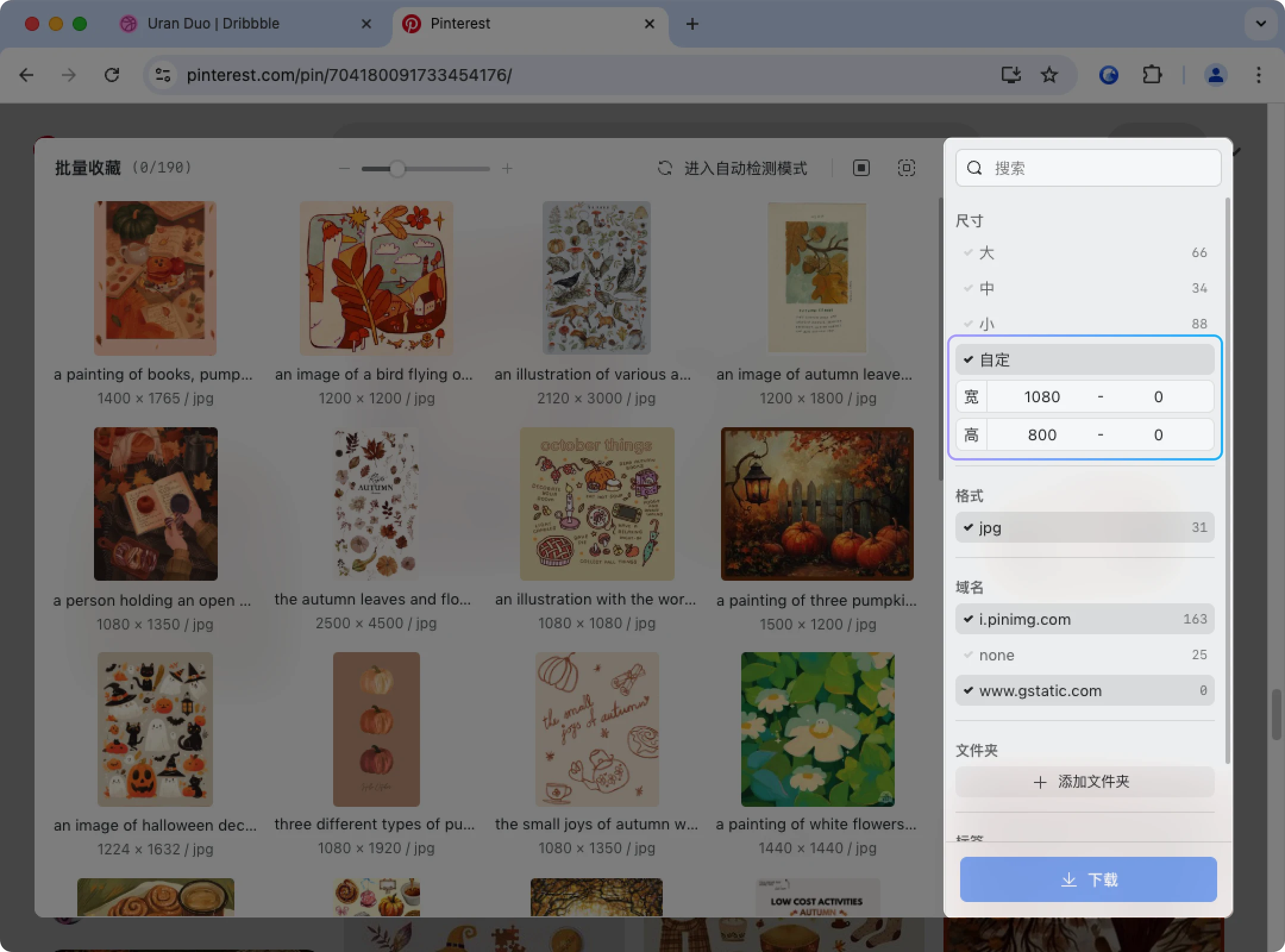Viewport: 1285px width, 952px height.
Task: Select the autumn leaves and flowers thumbnail
Action: click(x=376, y=504)
